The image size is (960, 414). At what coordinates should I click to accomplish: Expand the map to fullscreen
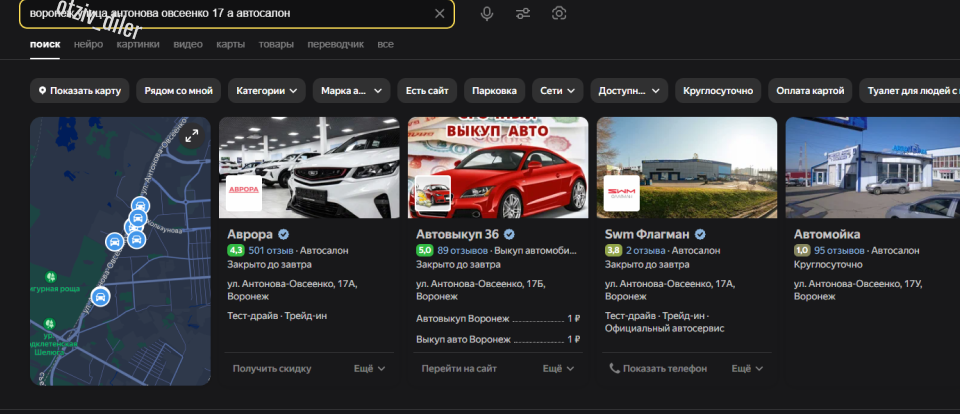click(192, 135)
